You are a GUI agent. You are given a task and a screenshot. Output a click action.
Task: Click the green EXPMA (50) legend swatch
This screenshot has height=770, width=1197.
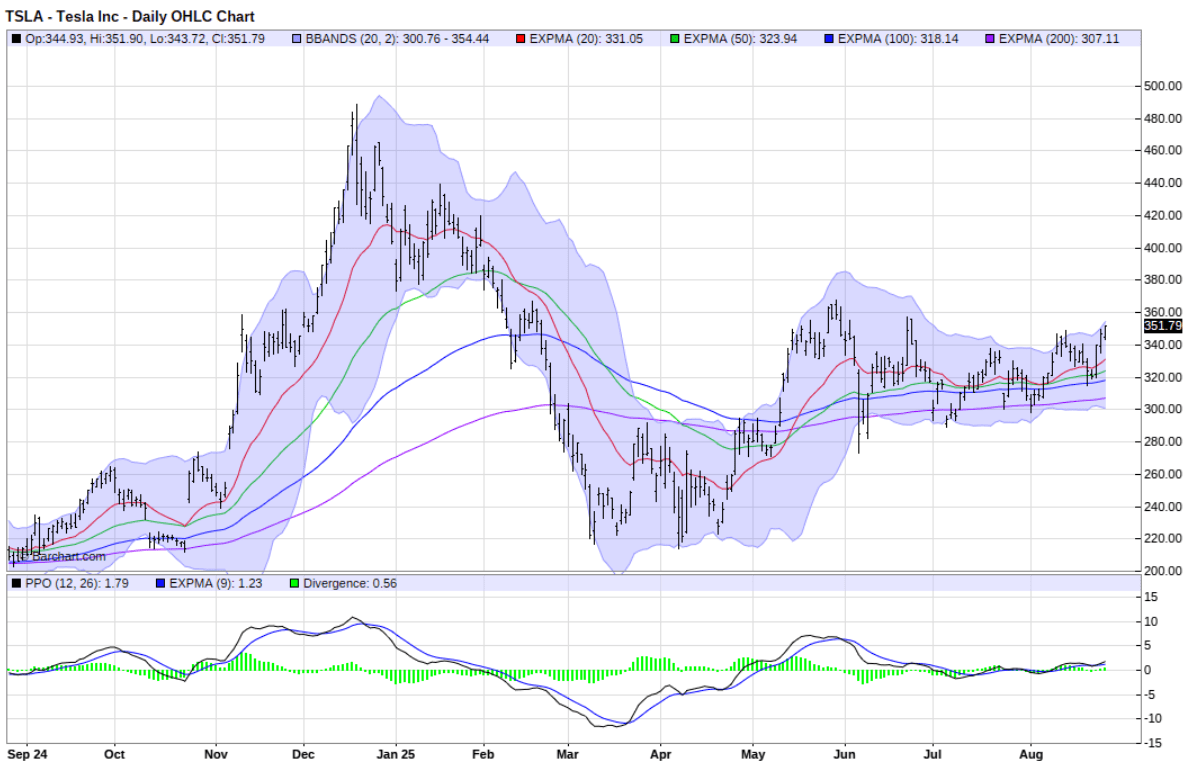675,39
